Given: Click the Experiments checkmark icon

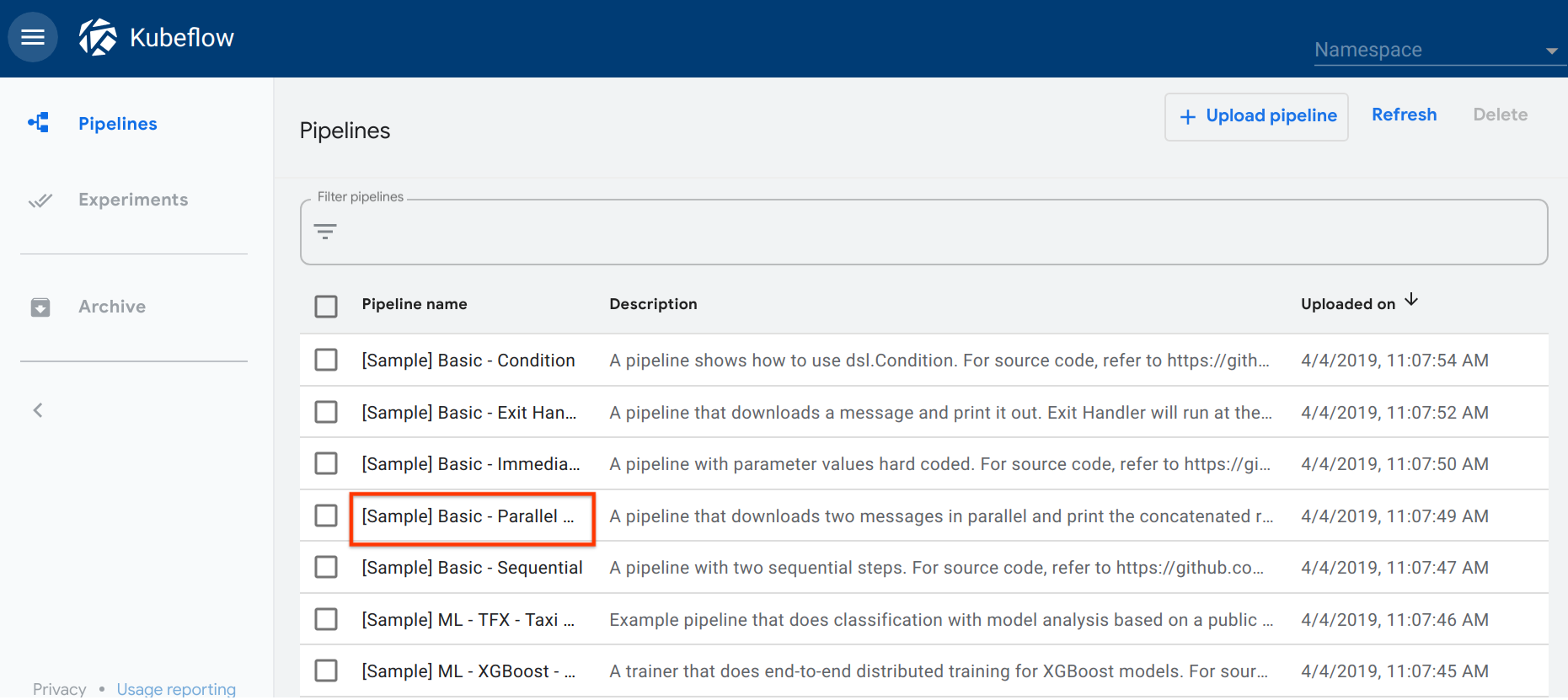Looking at the screenshot, I should (x=40, y=200).
